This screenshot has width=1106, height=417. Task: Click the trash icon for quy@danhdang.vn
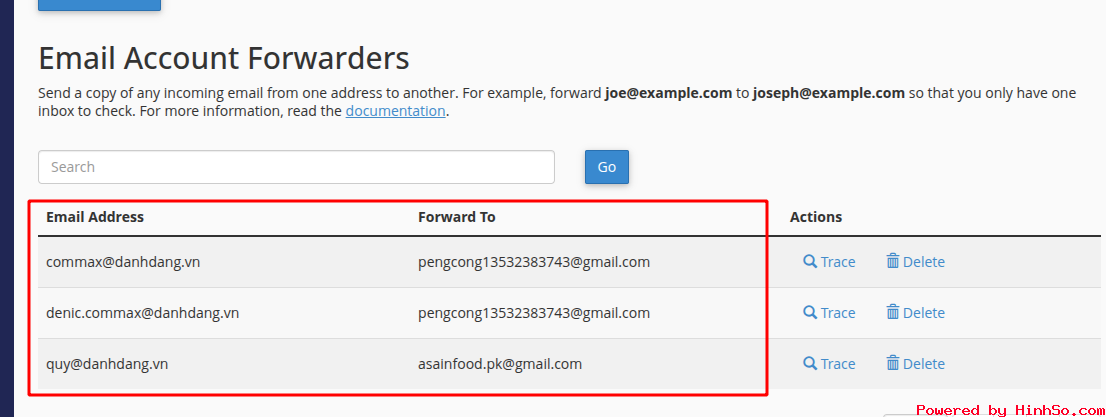(893, 364)
